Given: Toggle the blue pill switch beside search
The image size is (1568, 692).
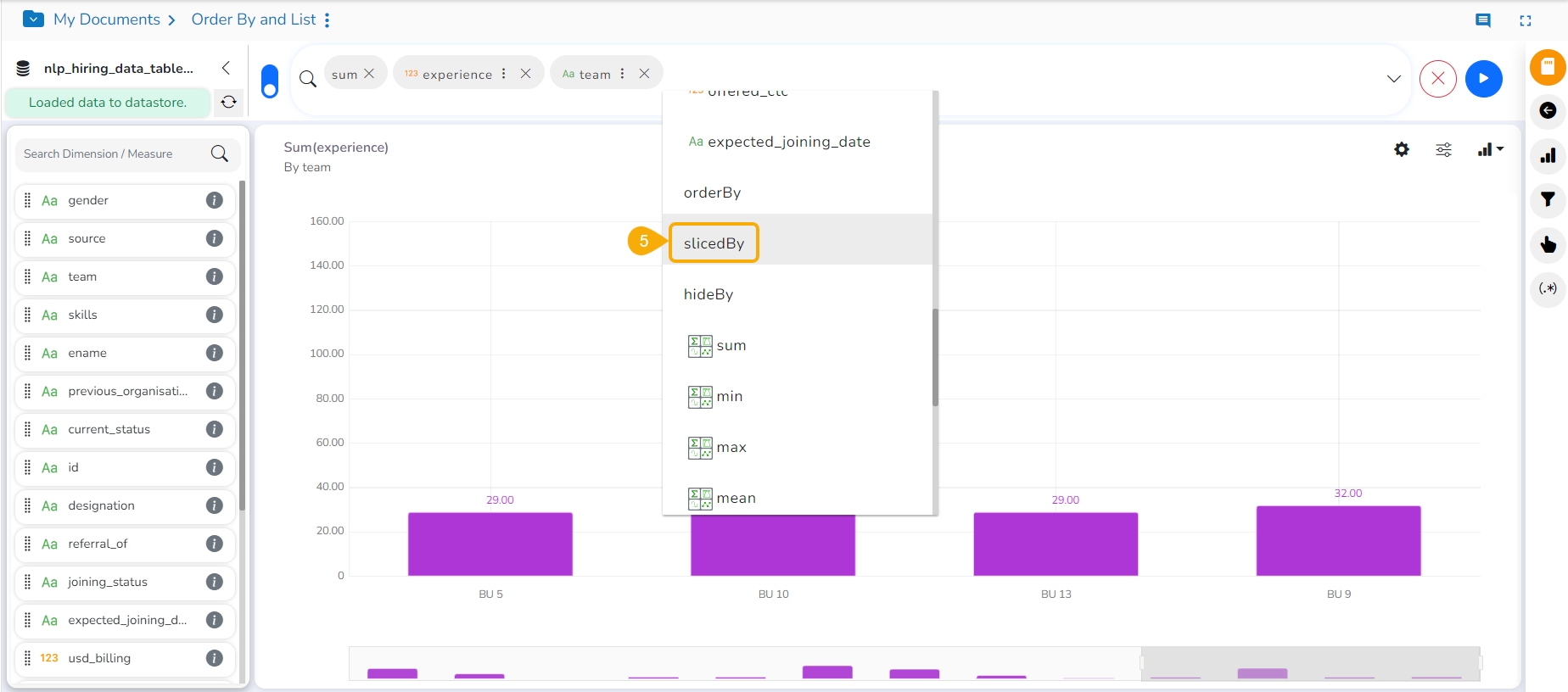Looking at the screenshot, I should [270, 81].
